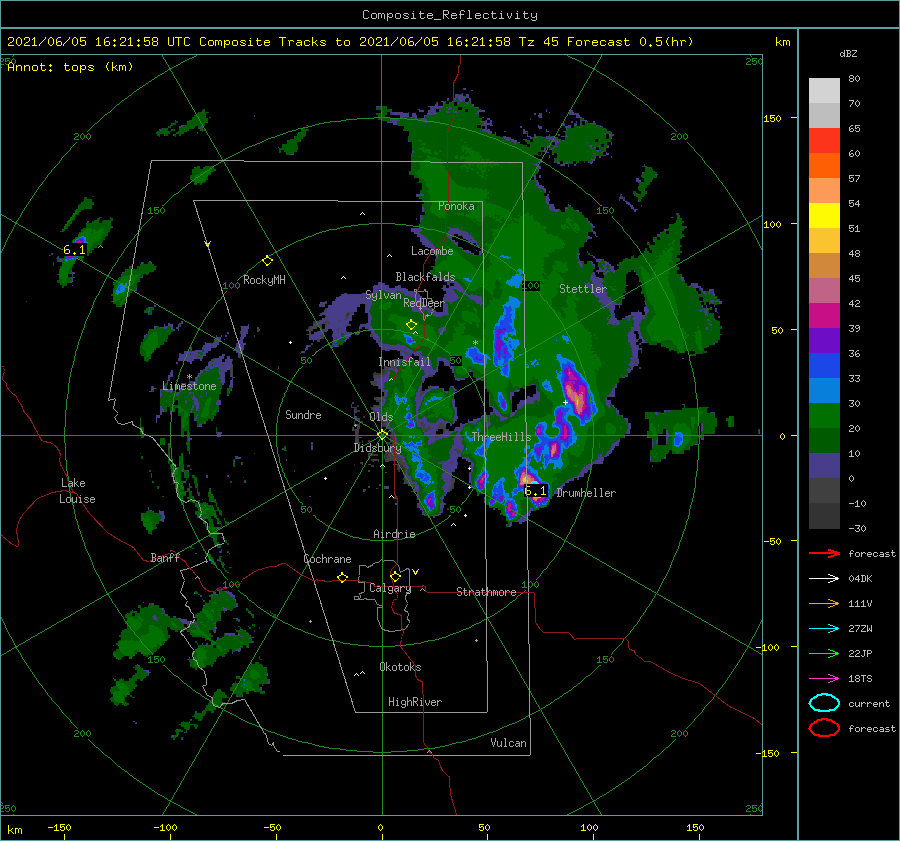Pick the red swatch between 65 and 60 dBZ

(x=824, y=141)
